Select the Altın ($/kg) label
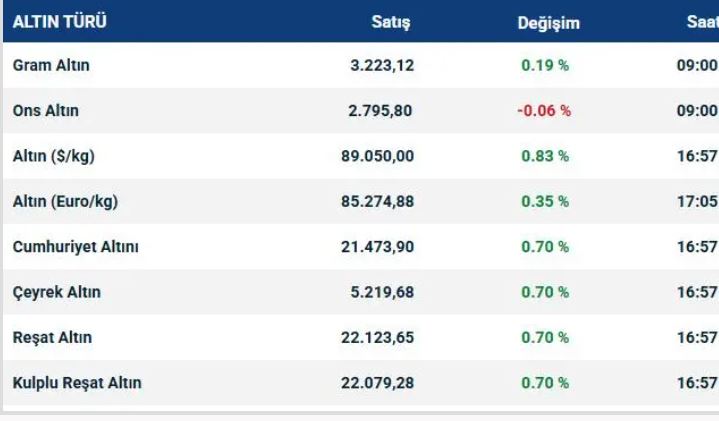 pyautogui.click(x=54, y=156)
